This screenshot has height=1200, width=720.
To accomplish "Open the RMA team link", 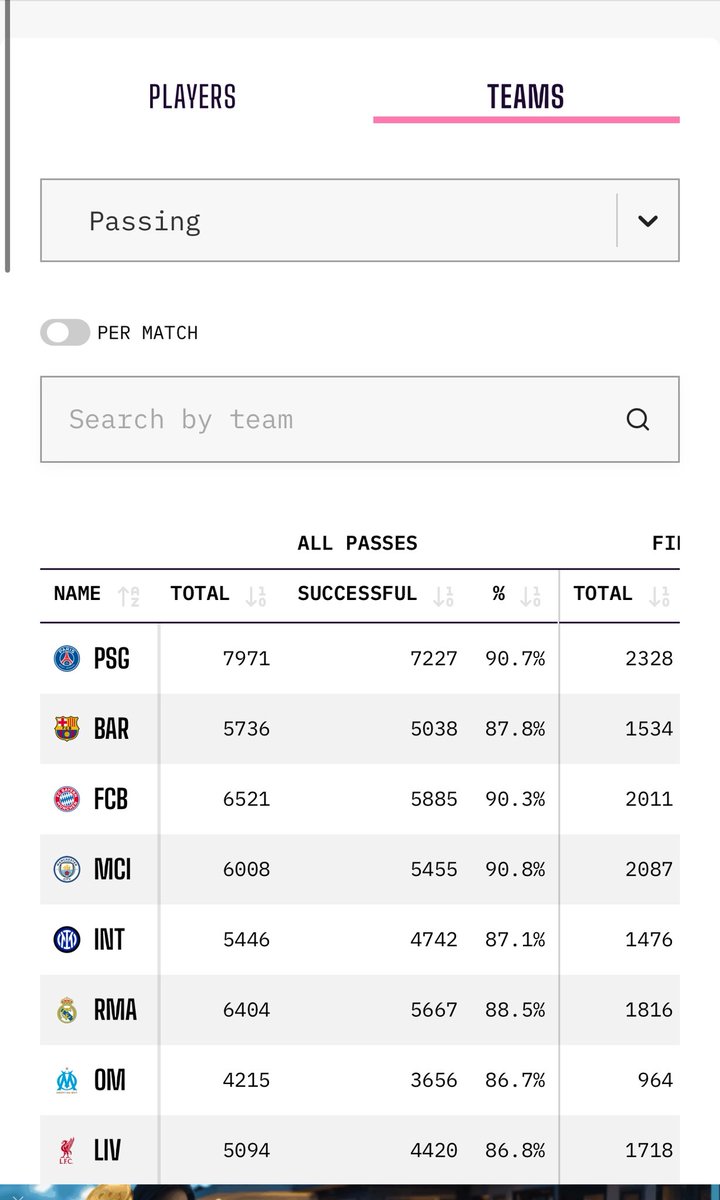I will (x=115, y=1010).
